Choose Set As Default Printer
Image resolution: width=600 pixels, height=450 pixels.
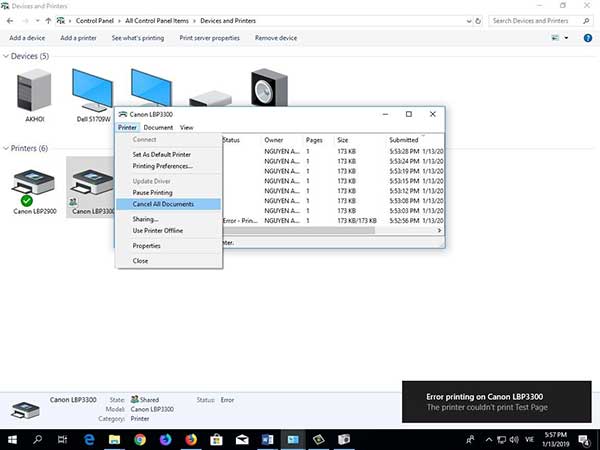point(168,155)
